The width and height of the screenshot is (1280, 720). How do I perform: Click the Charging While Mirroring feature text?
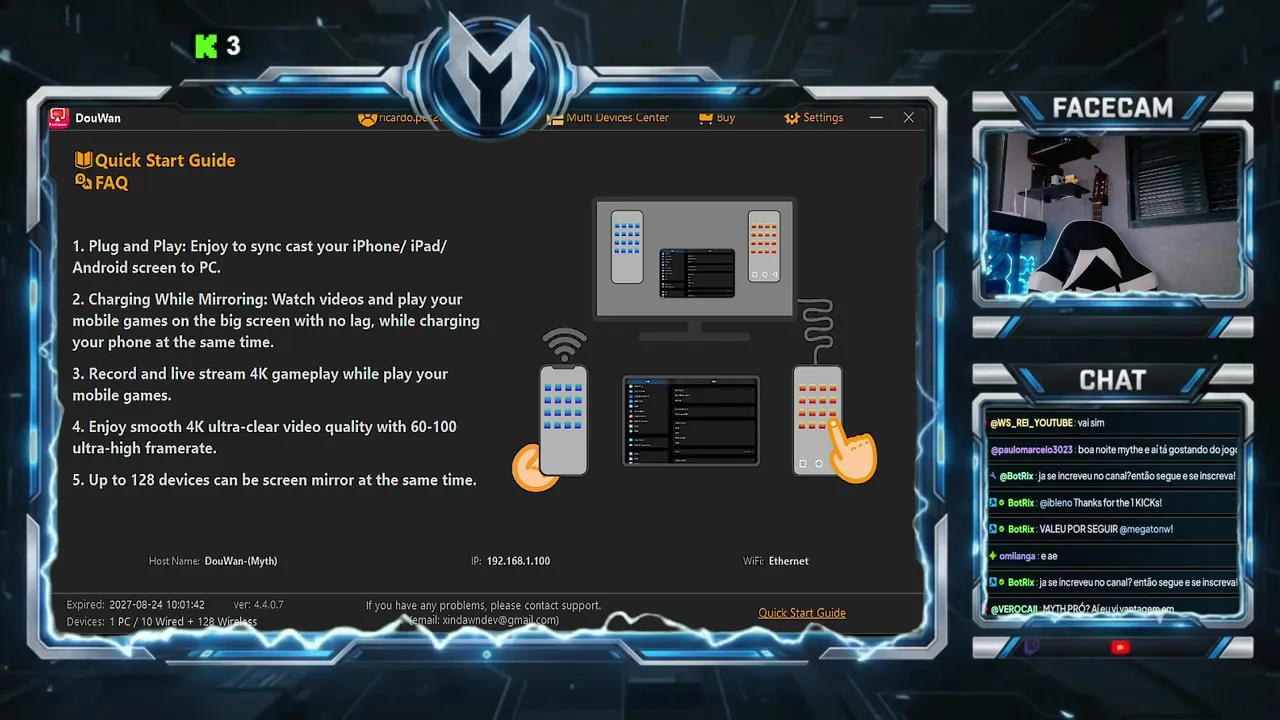coord(276,320)
